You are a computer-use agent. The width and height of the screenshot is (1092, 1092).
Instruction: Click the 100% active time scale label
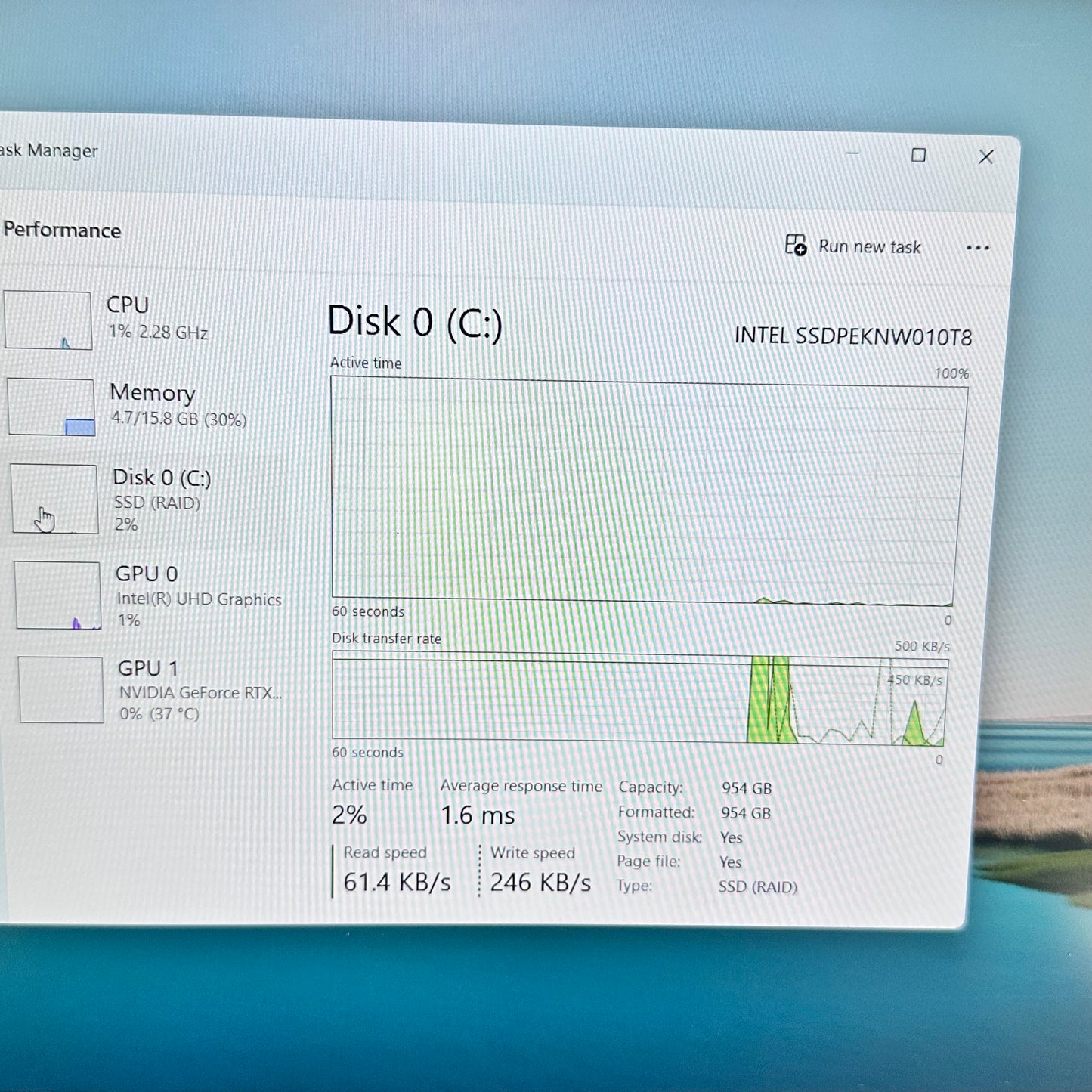point(951,373)
